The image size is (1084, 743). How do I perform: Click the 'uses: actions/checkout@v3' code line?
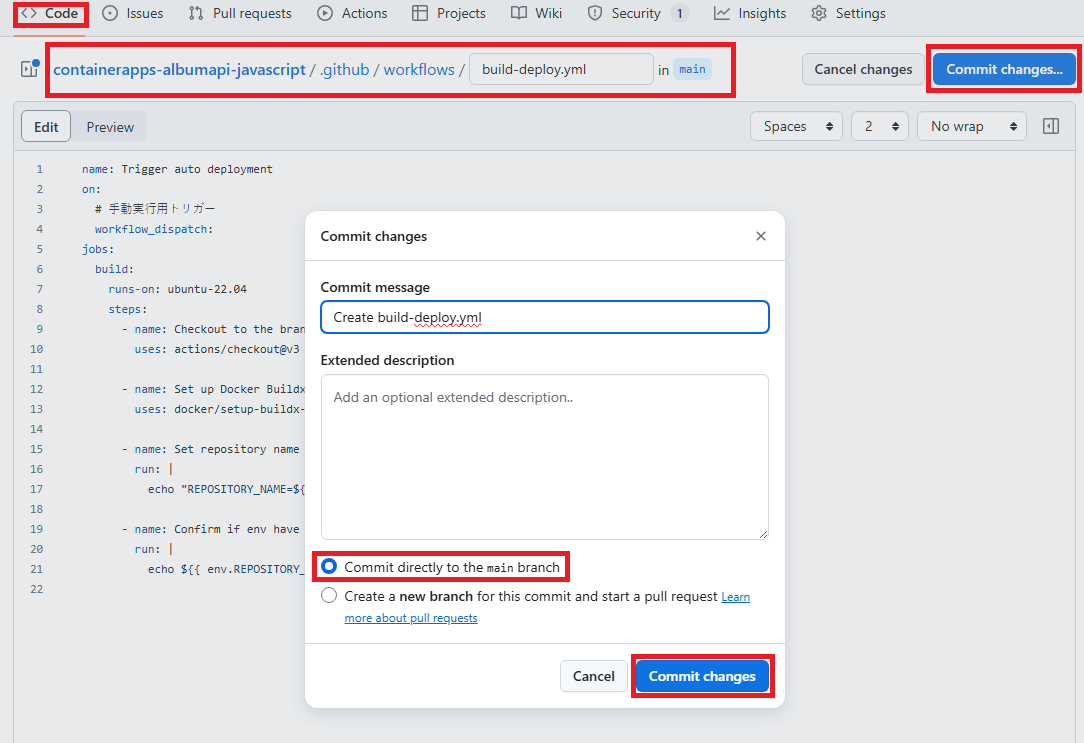[x=216, y=349]
